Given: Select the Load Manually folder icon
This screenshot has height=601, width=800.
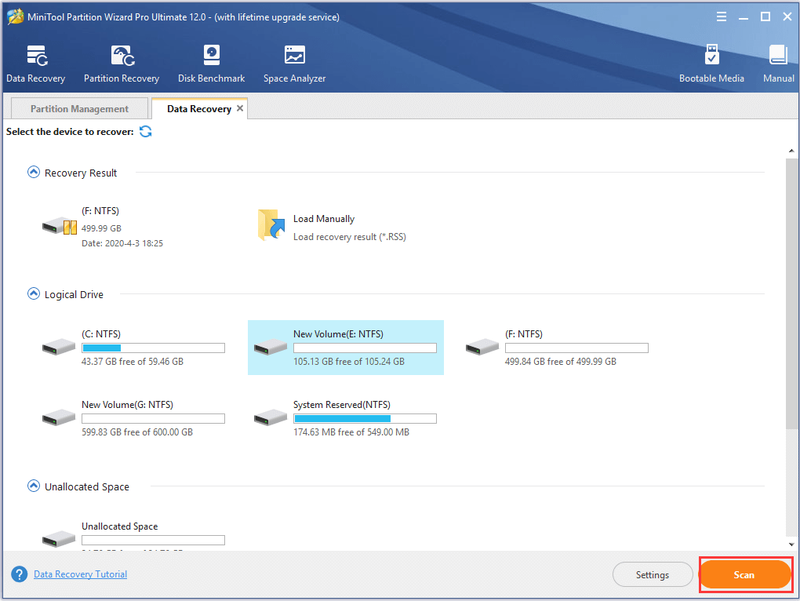Looking at the screenshot, I should click(271, 224).
